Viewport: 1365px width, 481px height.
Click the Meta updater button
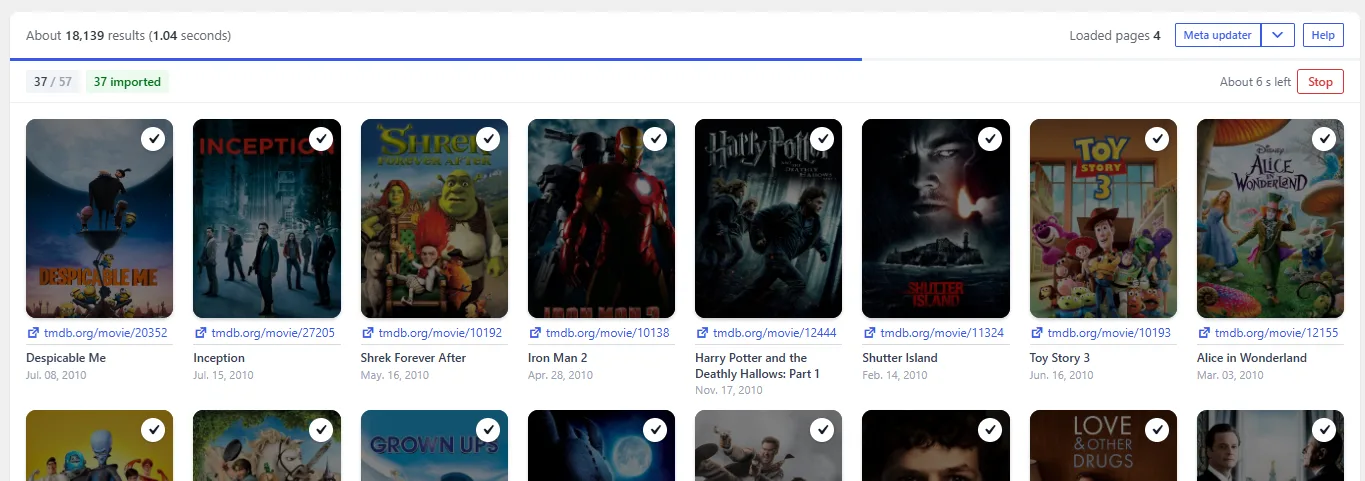tap(1218, 35)
